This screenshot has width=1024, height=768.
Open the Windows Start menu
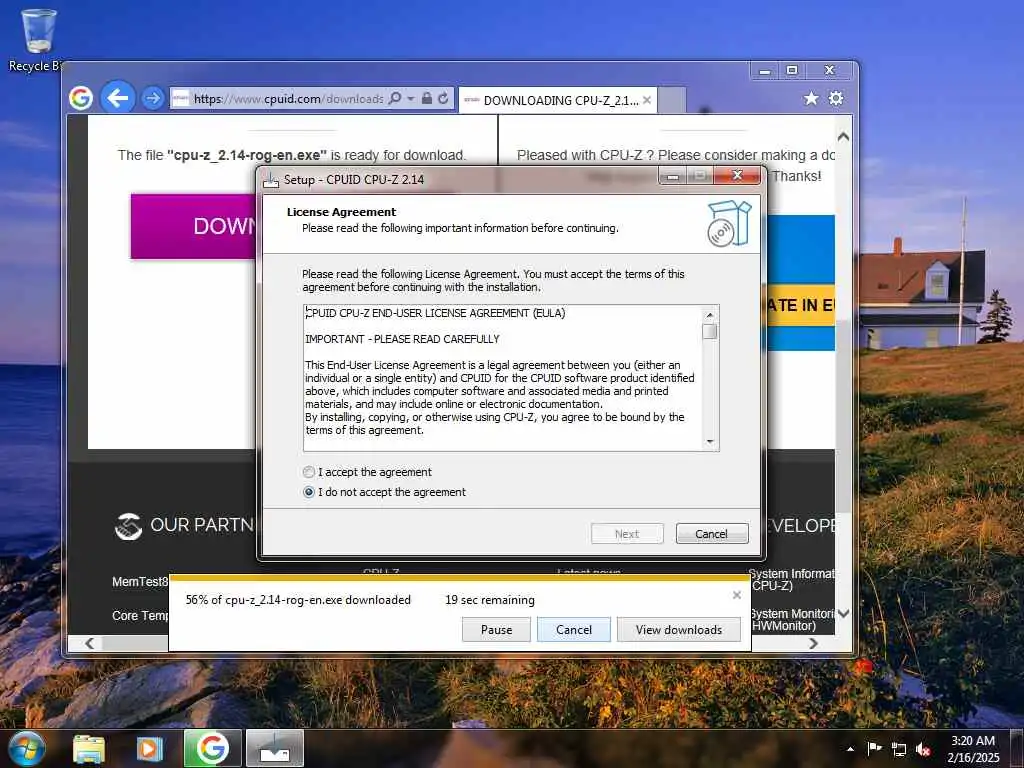(27, 749)
